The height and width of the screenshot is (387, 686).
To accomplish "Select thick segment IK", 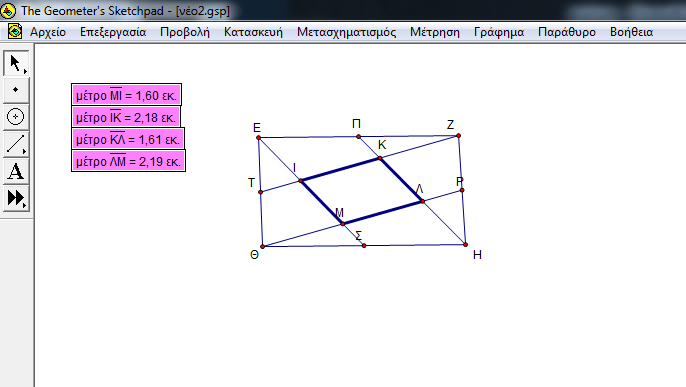I will [x=340, y=170].
